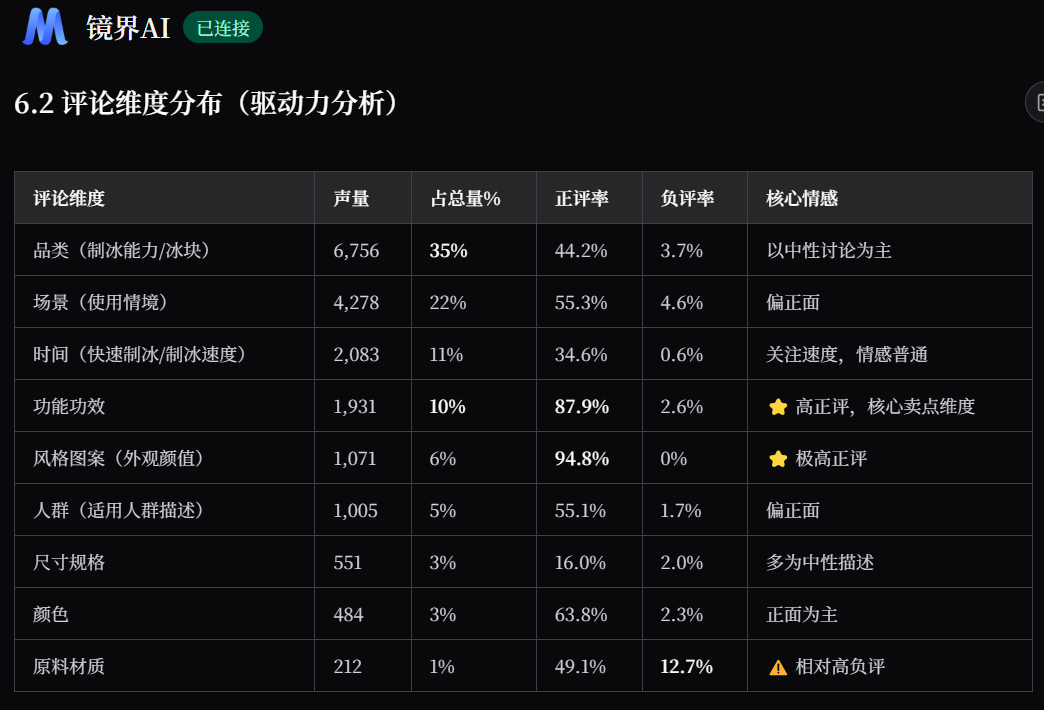Viewport: 1044px width, 710px height.
Task: Select the 品类（制冰能力/冰块）row label
Action: pyautogui.click(x=123, y=250)
